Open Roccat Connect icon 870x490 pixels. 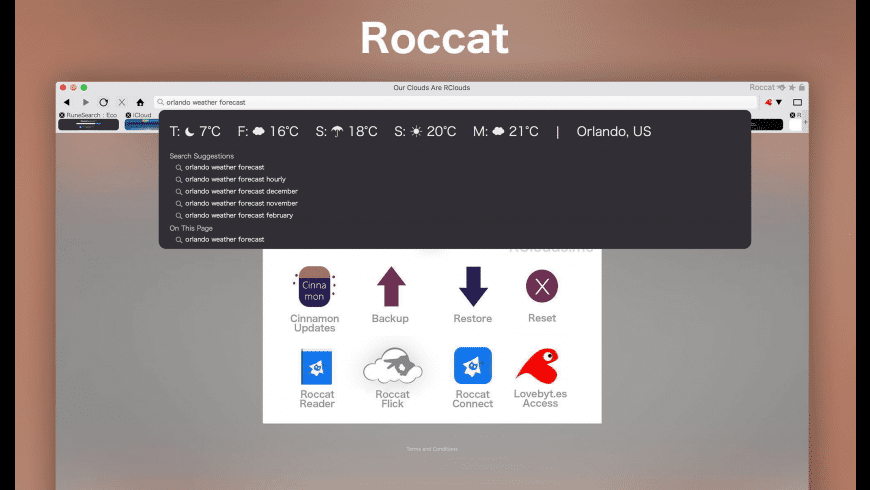coord(473,366)
